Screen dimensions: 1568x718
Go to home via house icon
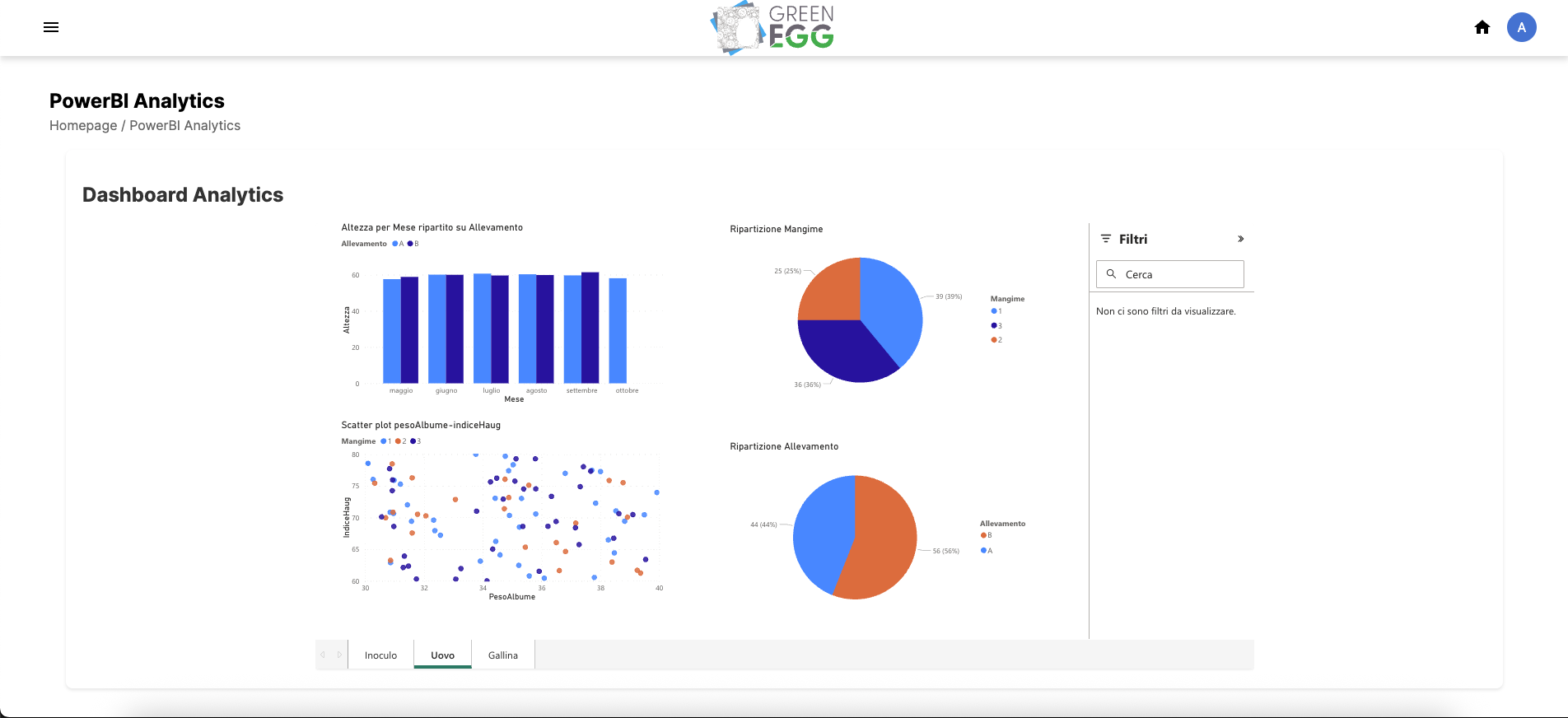click(x=1482, y=27)
